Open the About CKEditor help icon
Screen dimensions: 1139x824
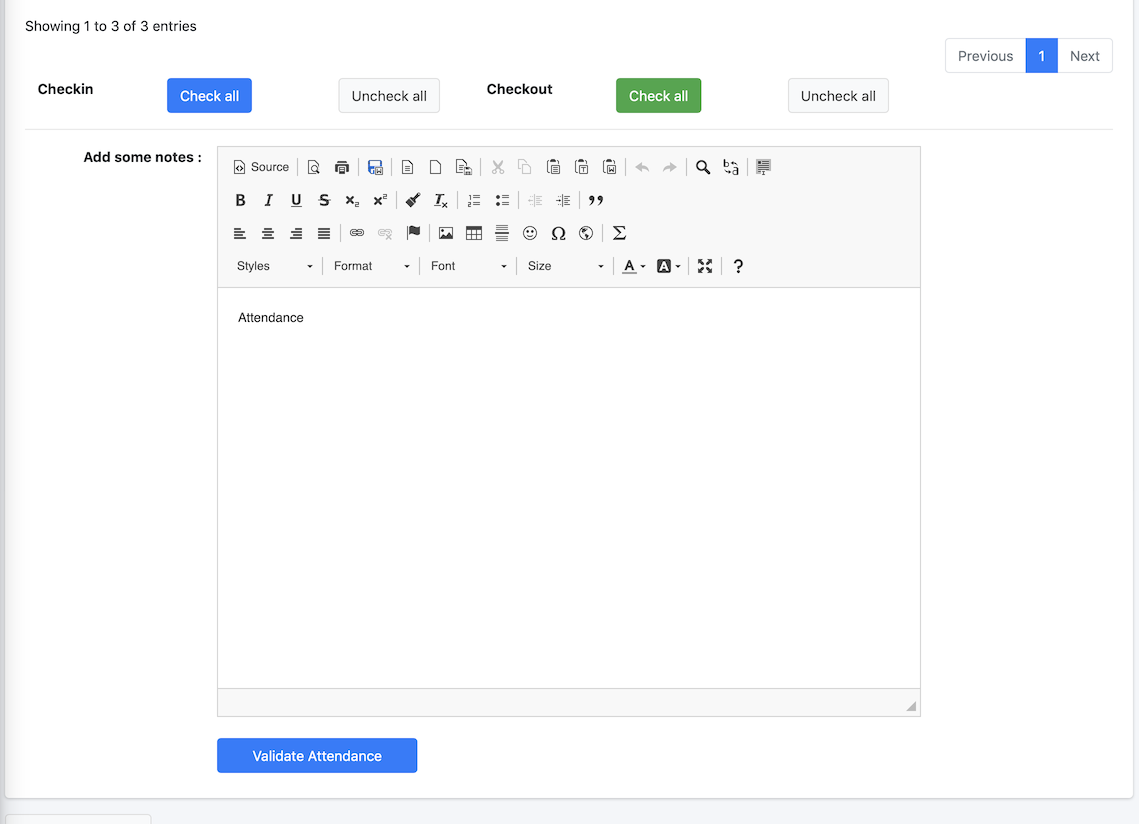[738, 266]
